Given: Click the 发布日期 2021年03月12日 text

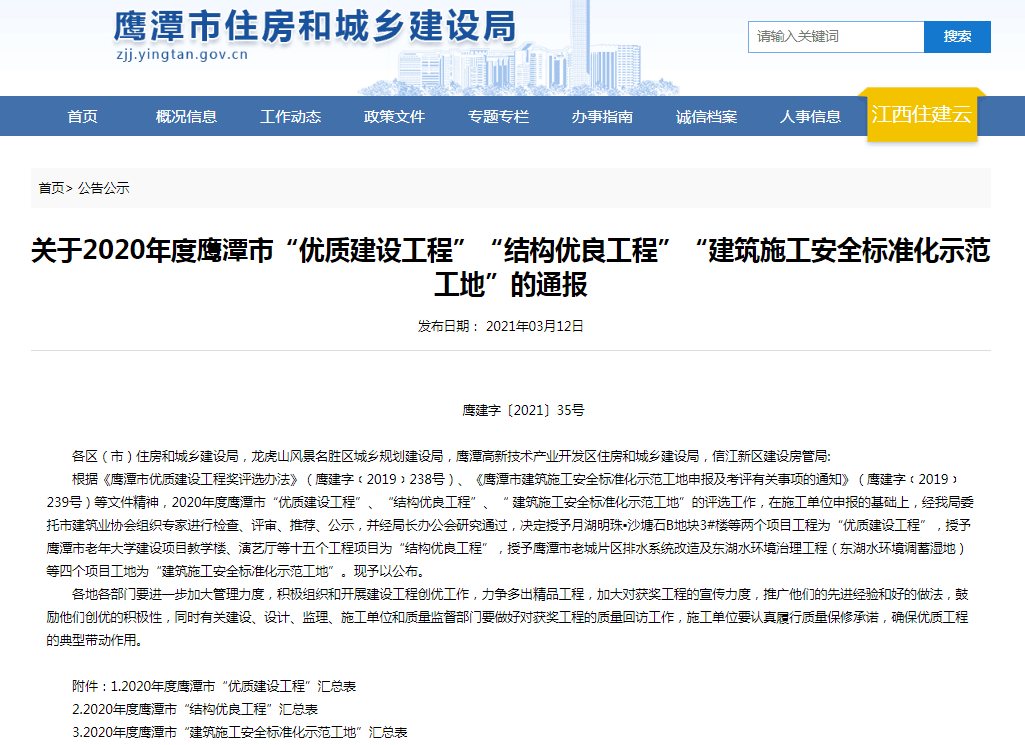Looking at the screenshot, I should coord(500,326).
